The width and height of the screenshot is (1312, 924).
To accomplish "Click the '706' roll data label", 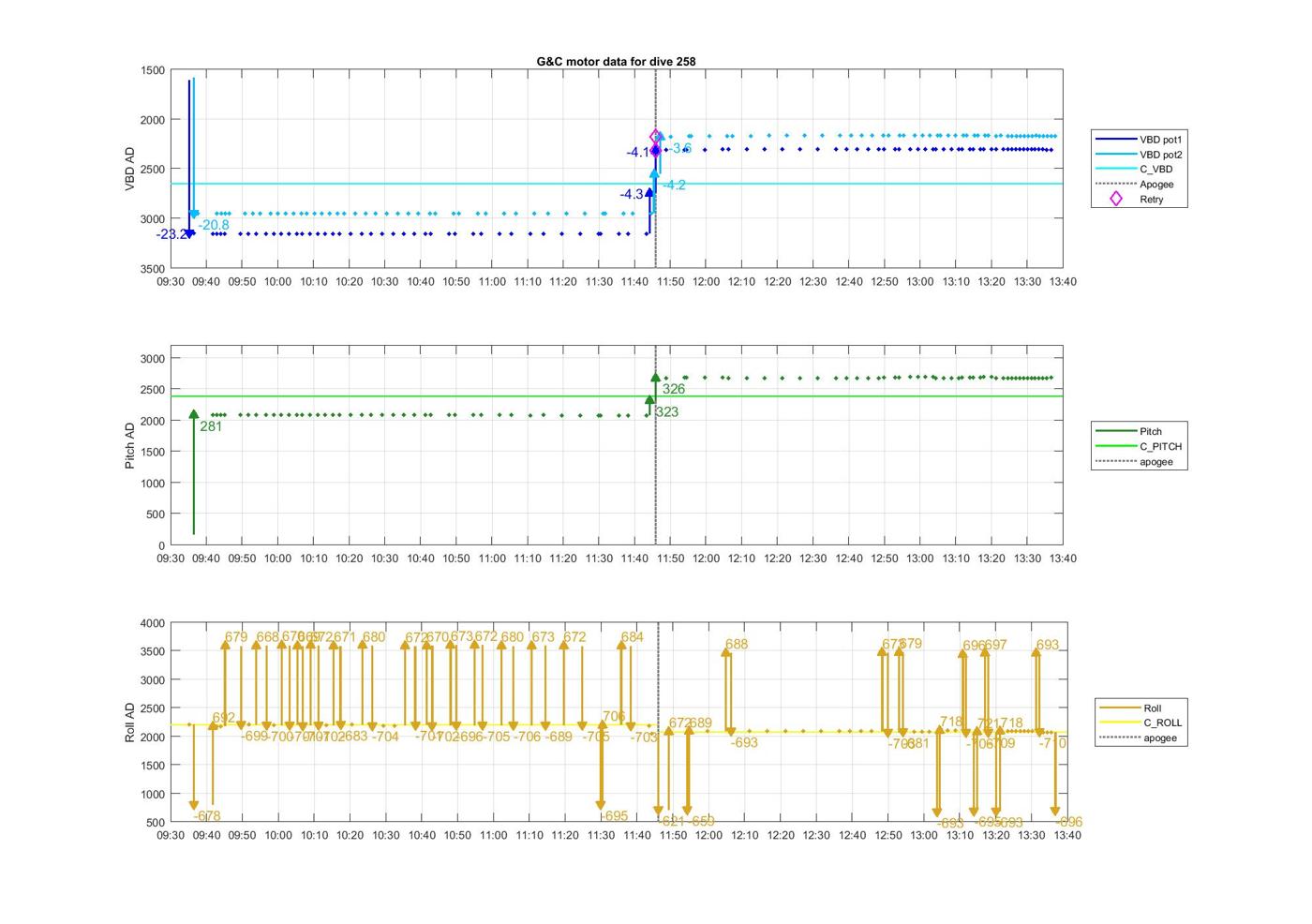I will click(614, 716).
